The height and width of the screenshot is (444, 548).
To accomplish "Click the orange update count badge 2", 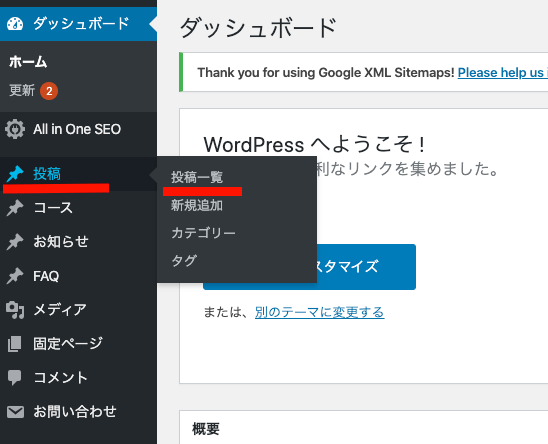I will point(49,91).
